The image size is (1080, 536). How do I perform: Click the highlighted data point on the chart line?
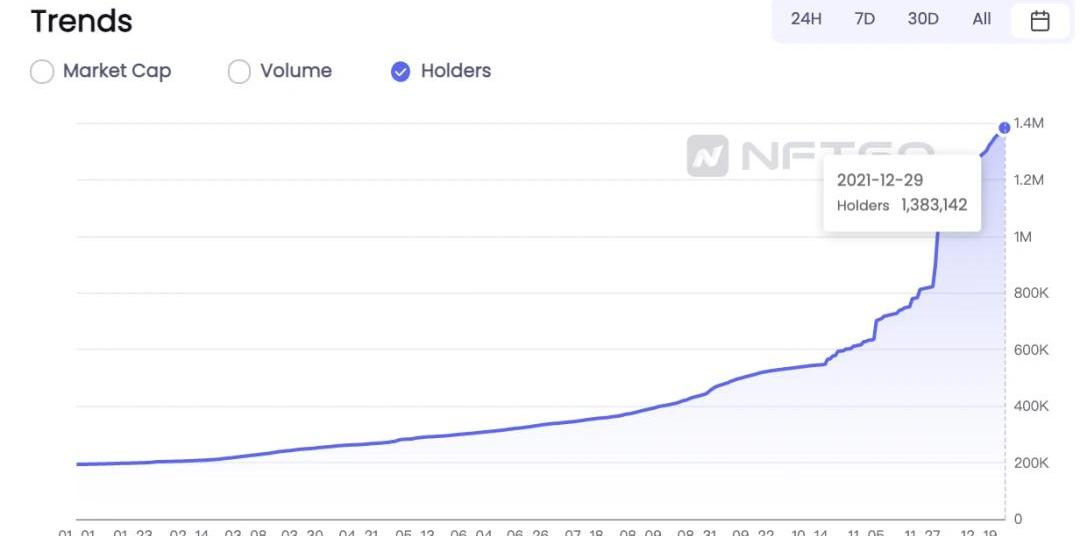click(1004, 127)
